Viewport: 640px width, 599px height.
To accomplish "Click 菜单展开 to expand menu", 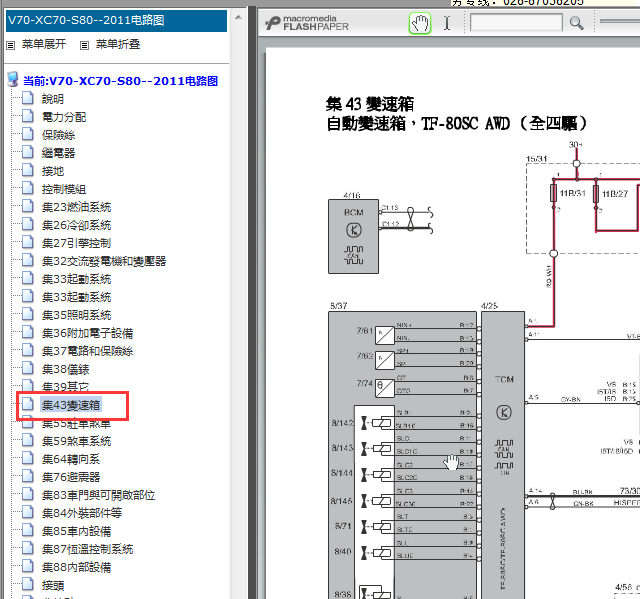I will tap(44, 44).
